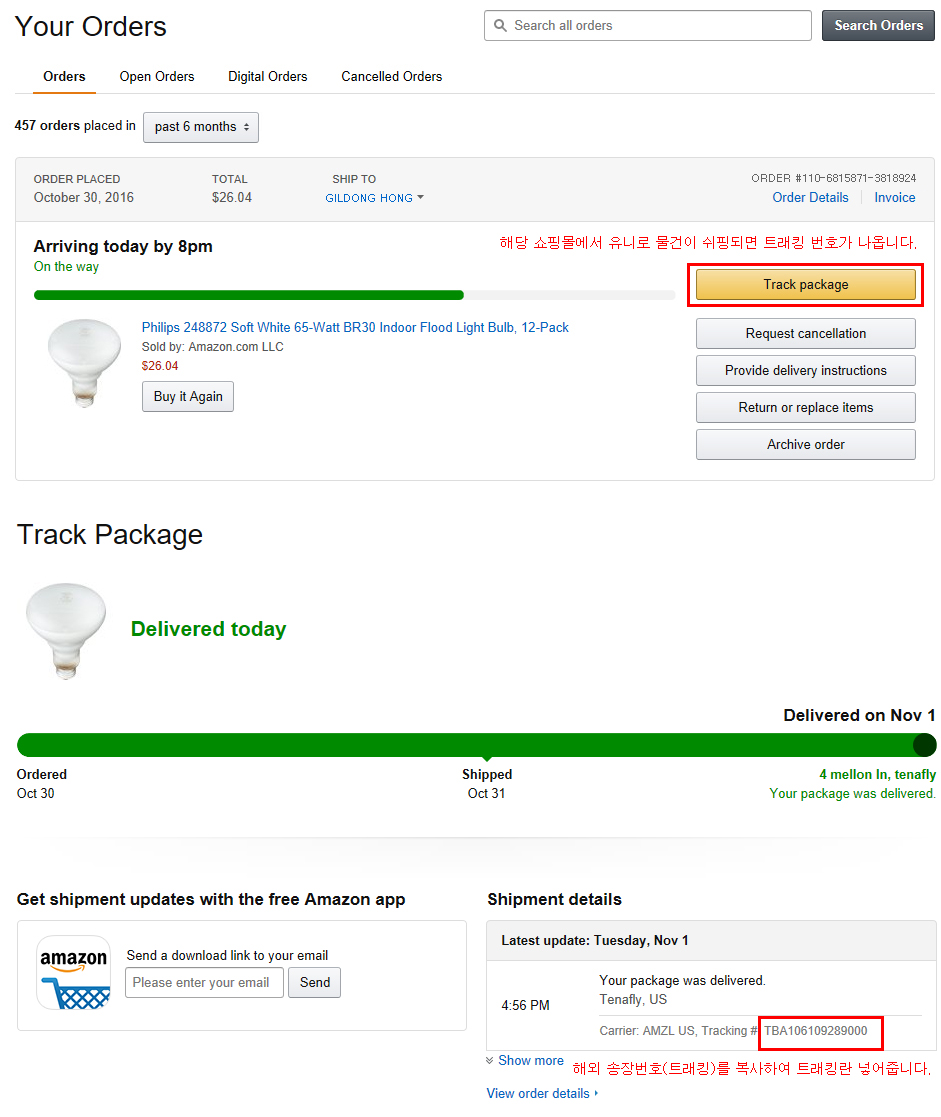Image resolution: width=941 pixels, height=1117 pixels.
Task: Open the Philips 248872 bulb product link
Action: pos(355,327)
